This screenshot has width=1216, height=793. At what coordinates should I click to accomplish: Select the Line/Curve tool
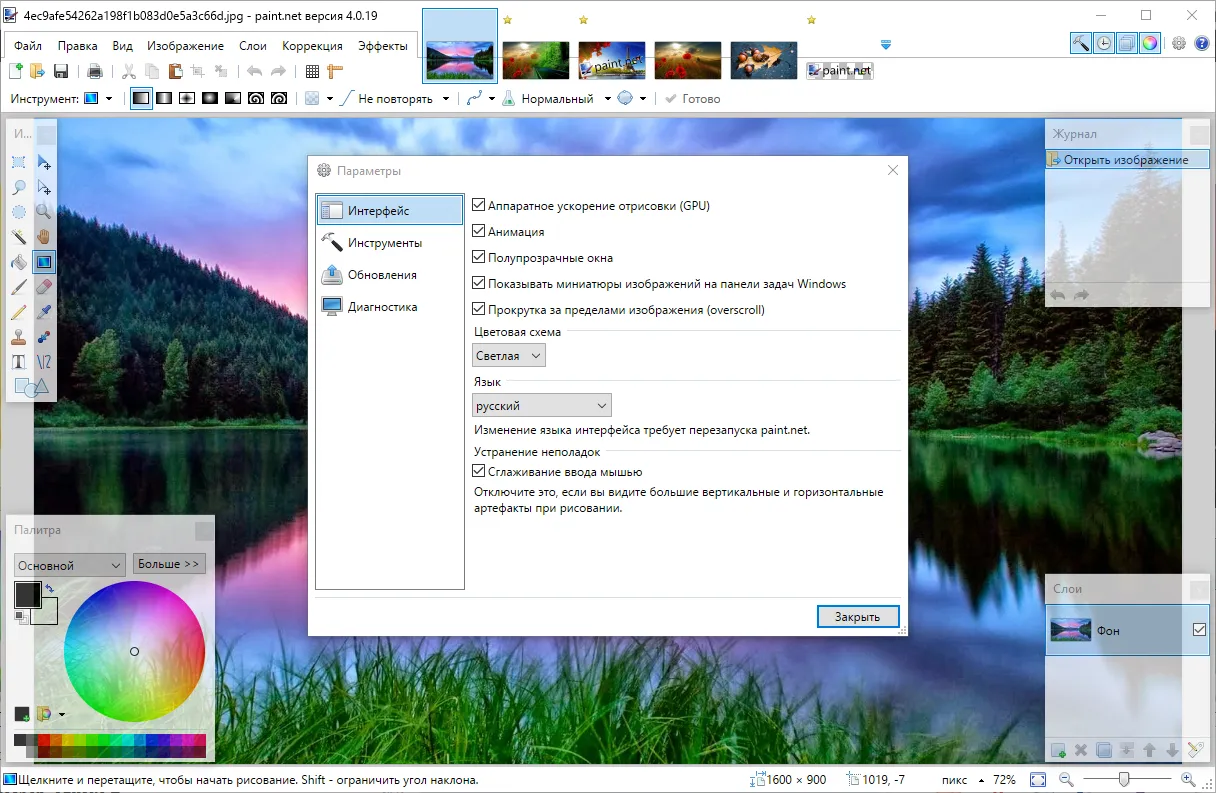pyautogui.click(x=44, y=362)
